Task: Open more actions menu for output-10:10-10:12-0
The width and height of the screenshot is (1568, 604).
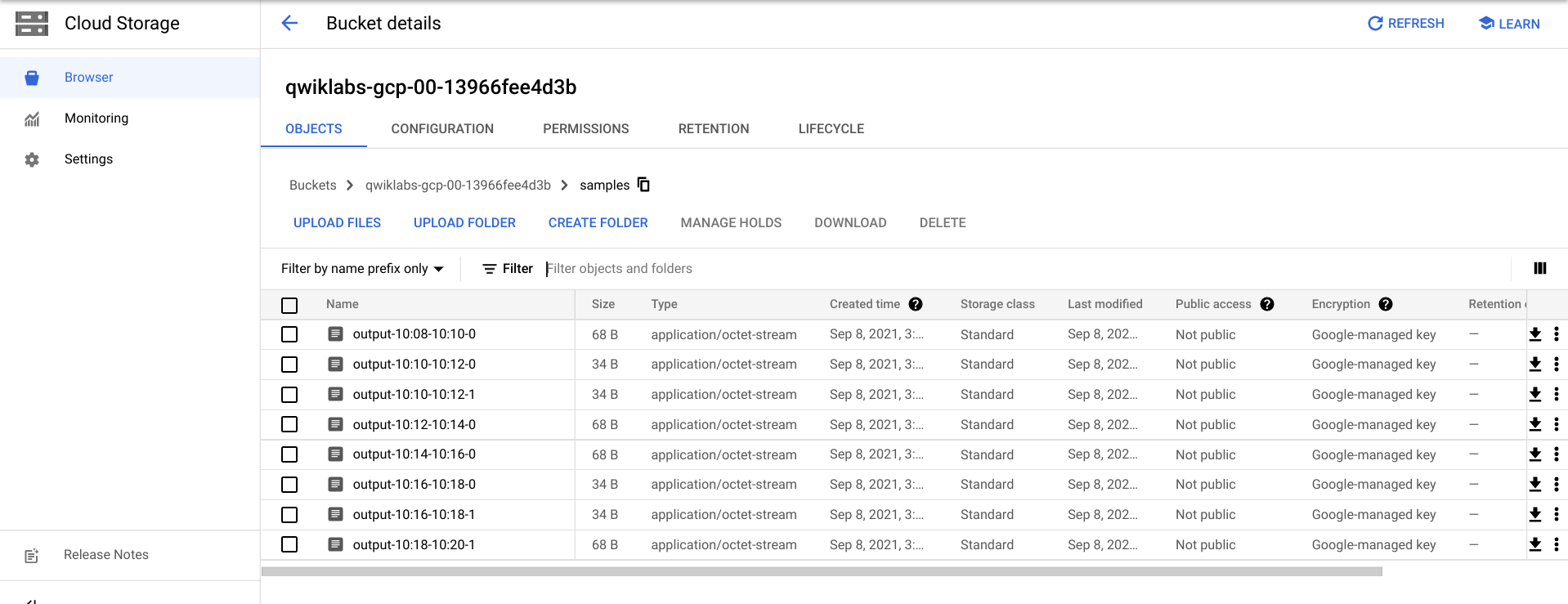Action: click(1557, 365)
